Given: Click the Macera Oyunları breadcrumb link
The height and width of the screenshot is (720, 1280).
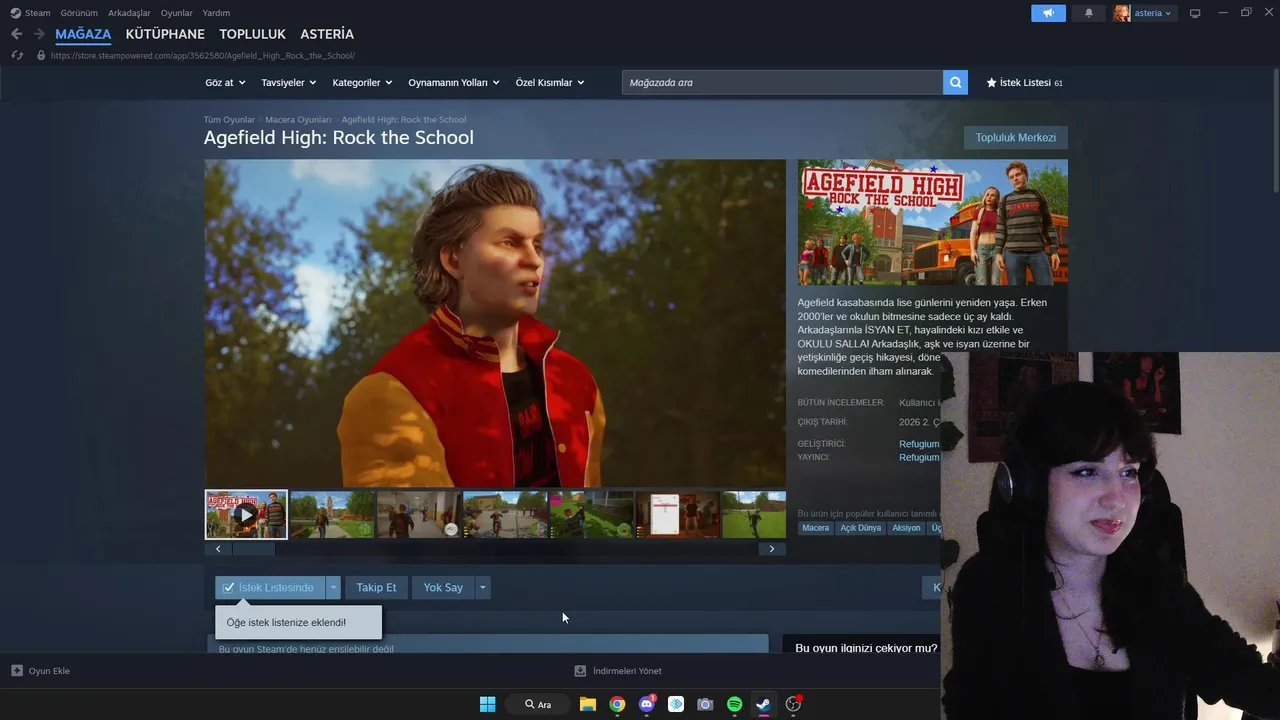Looking at the screenshot, I should 298,120.
